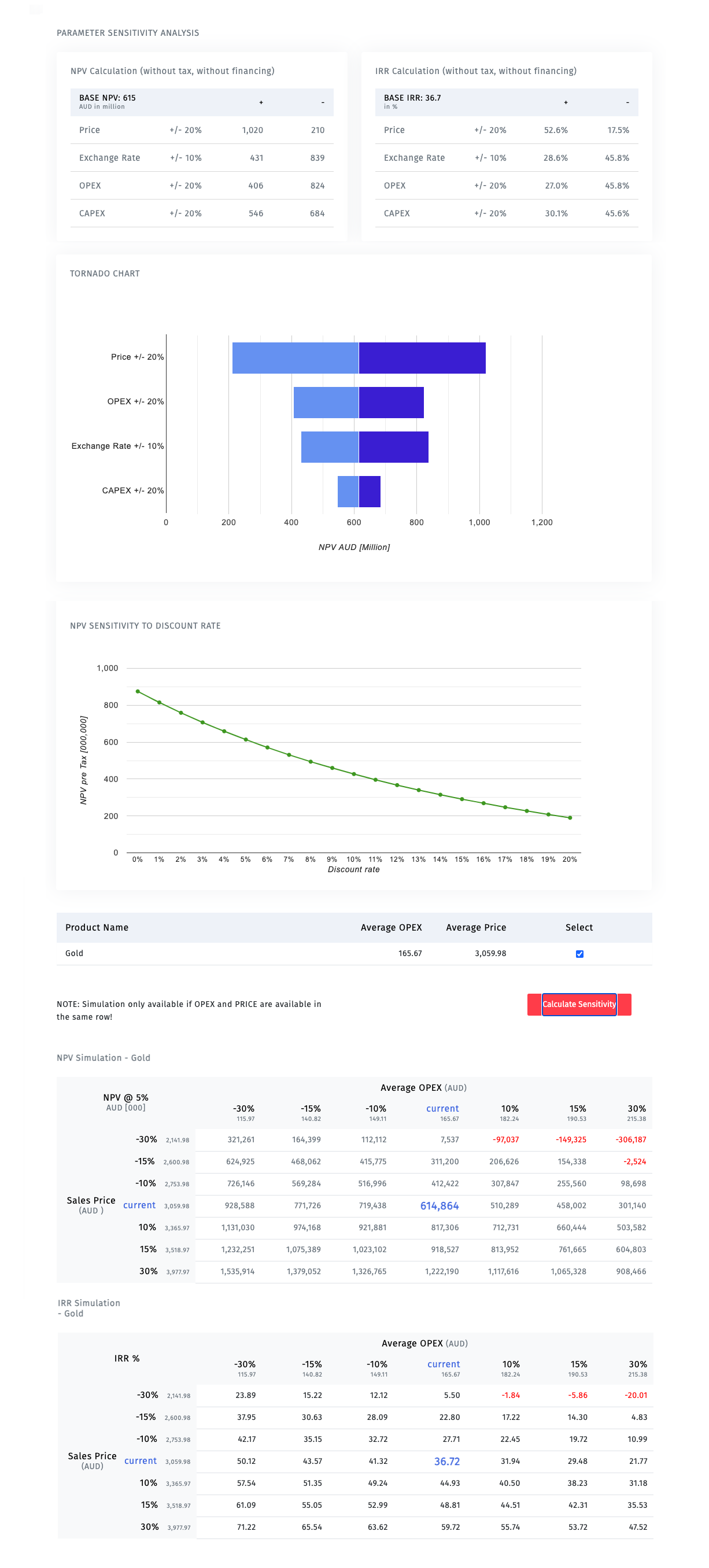
Task: Select the highlighted NPV value 614,864
Action: (440, 1206)
